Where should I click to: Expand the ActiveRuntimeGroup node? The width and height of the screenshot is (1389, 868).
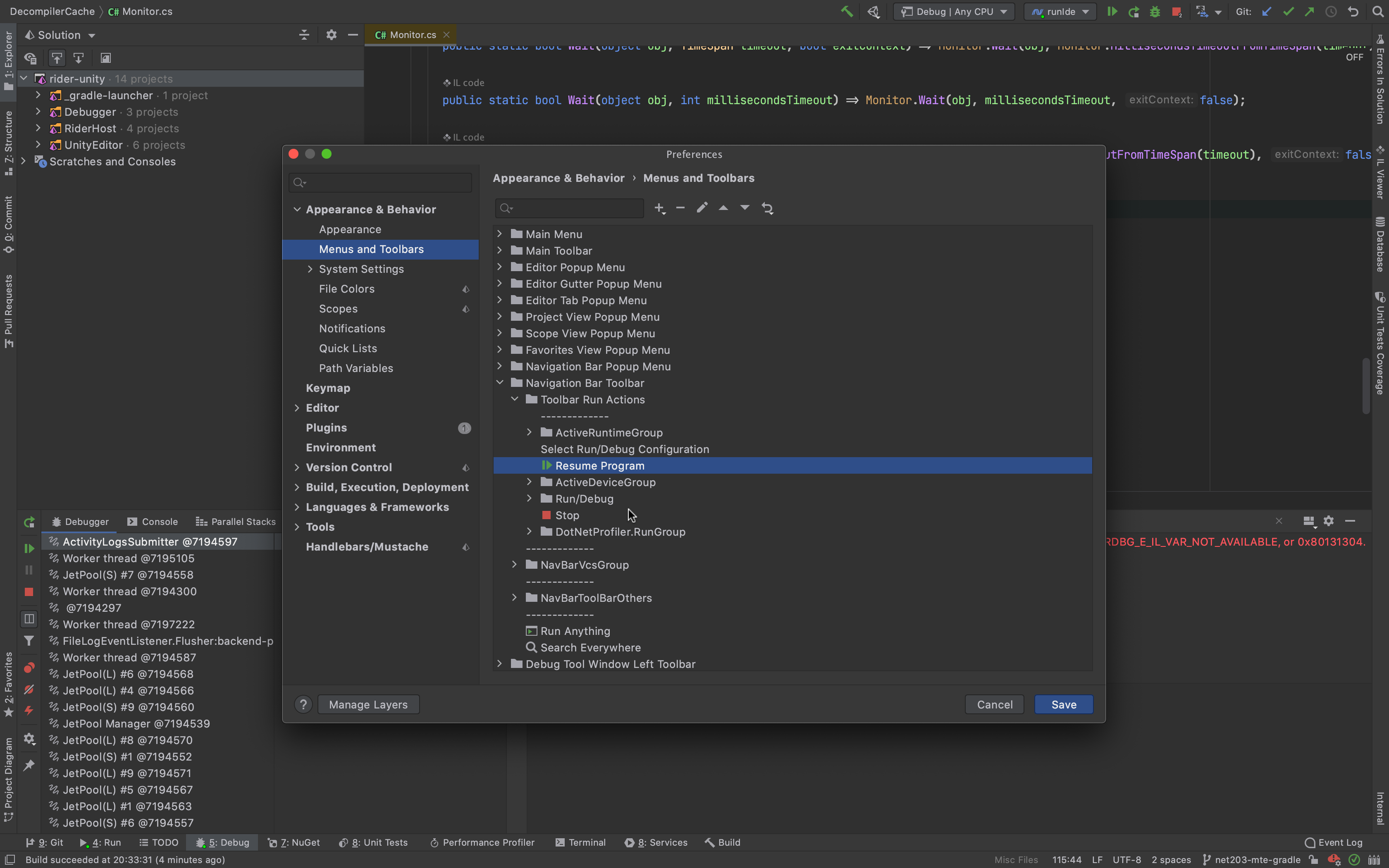(x=529, y=432)
